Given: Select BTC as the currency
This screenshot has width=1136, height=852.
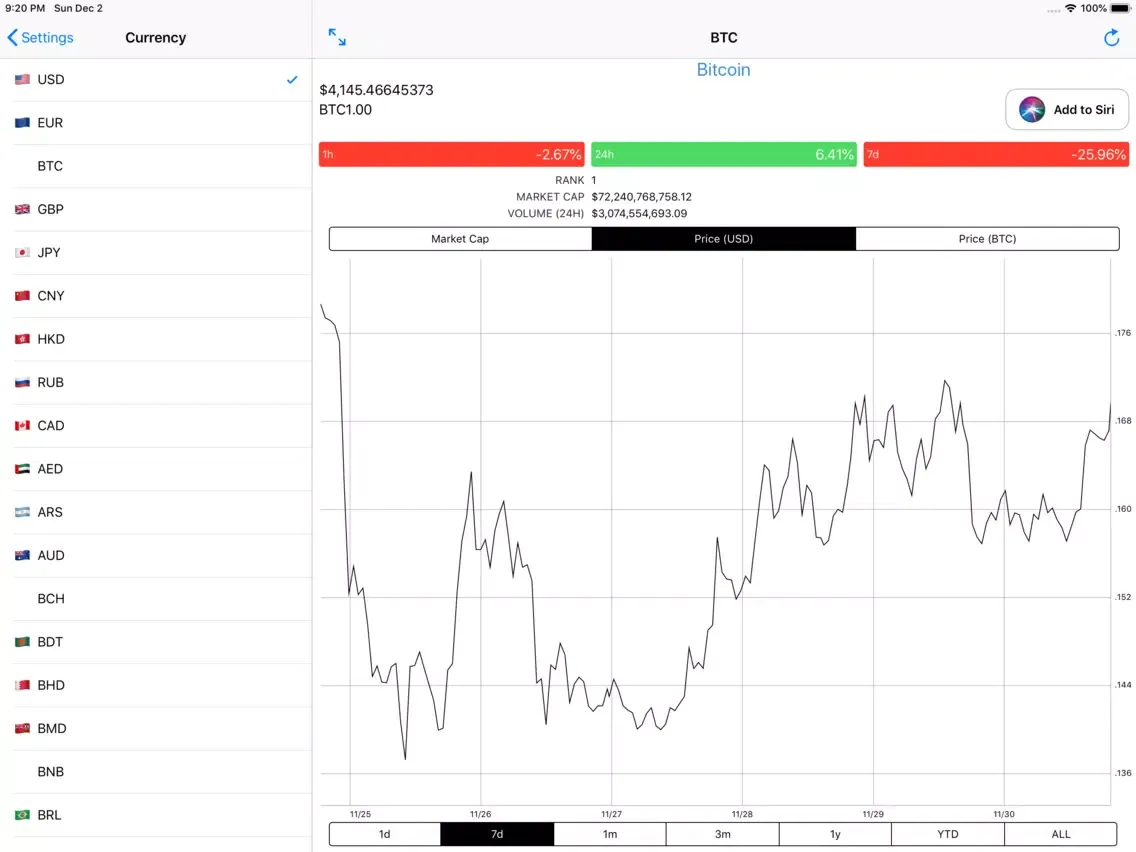Looking at the screenshot, I should [x=156, y=166].
